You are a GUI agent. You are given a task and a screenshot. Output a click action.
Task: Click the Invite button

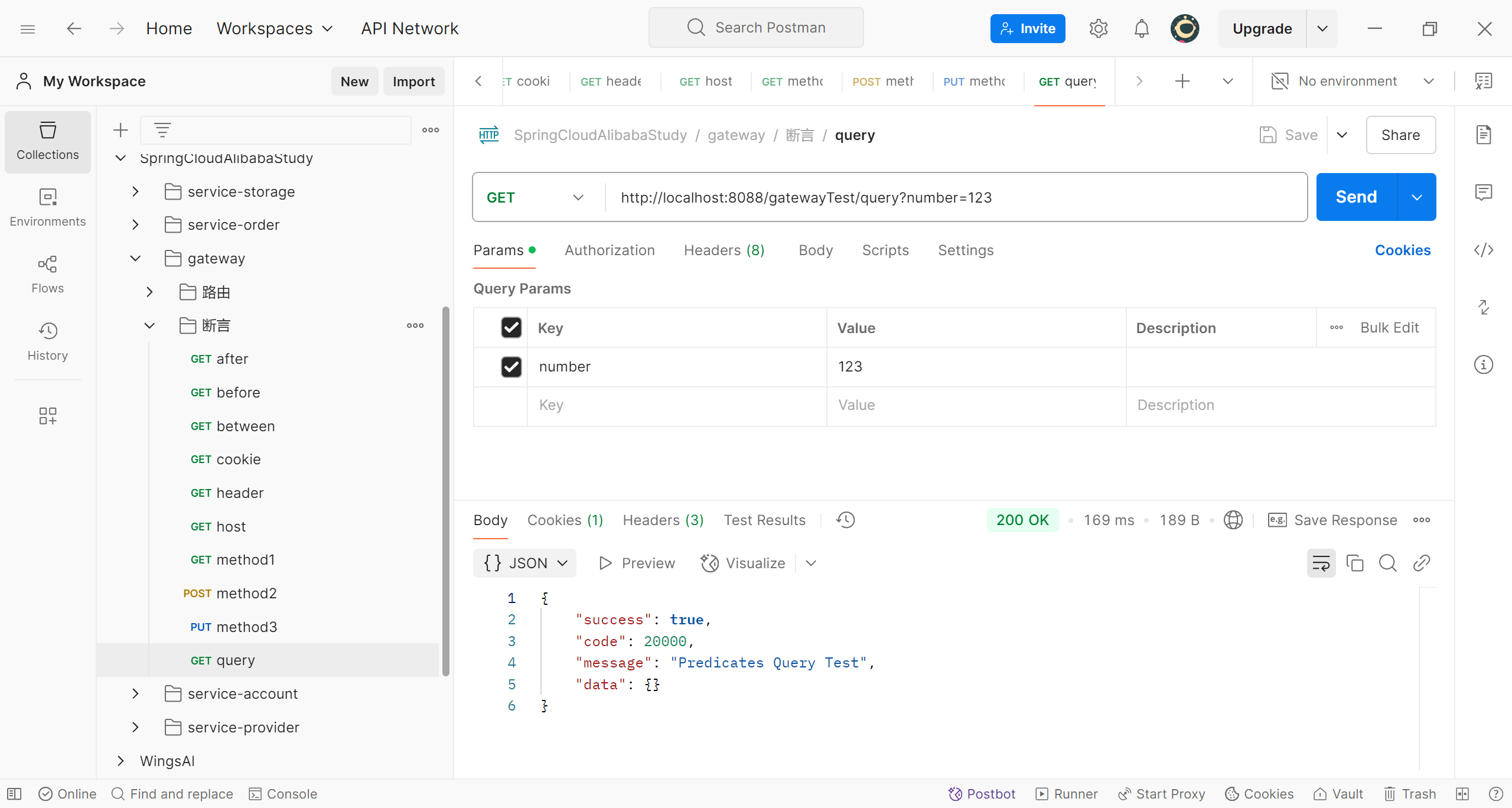(x=1028, y=28)
